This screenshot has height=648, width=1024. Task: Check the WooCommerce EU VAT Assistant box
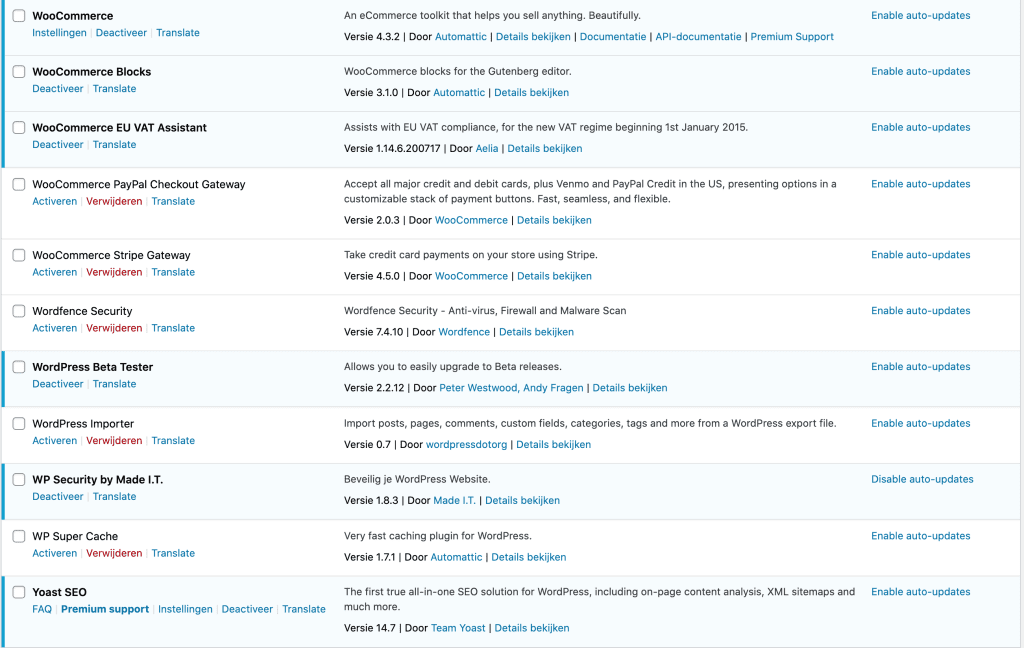pos(19,128)
